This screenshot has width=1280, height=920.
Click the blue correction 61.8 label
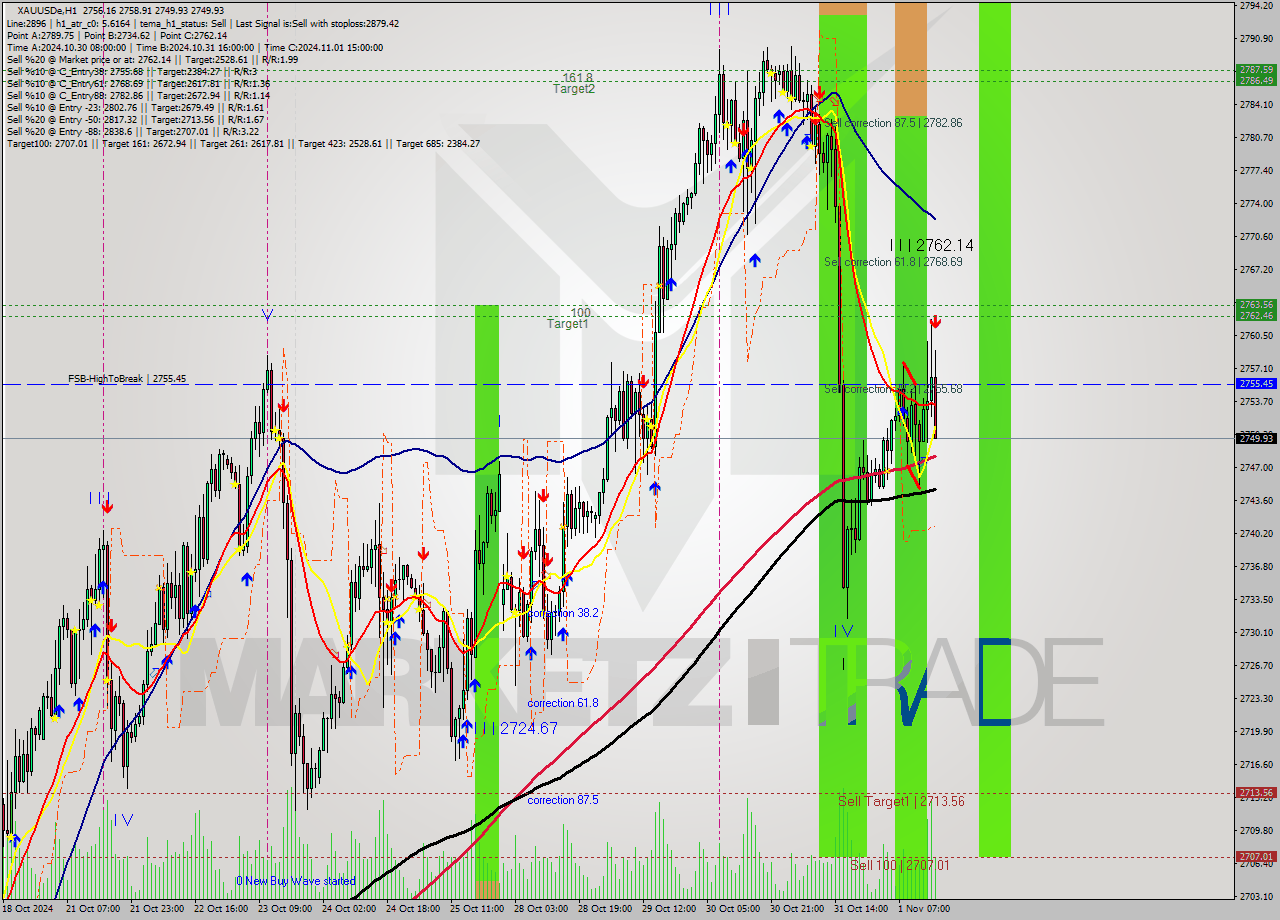[563, 703]
